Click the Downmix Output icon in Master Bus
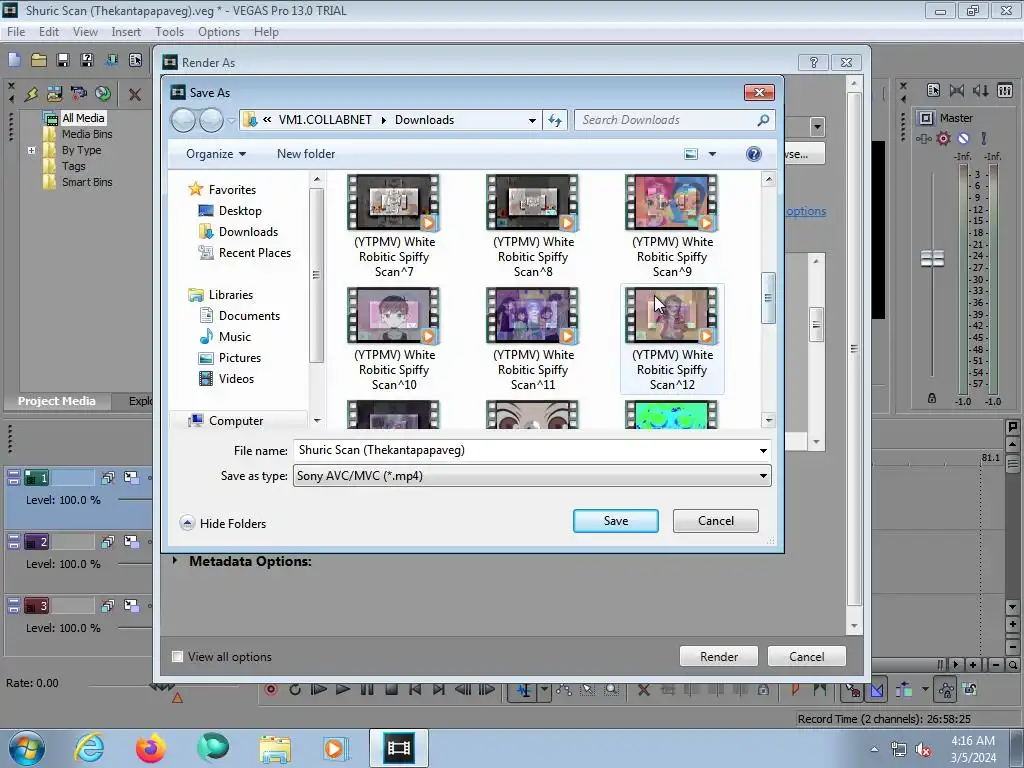1024x768 pixels. tap(957, 90)
